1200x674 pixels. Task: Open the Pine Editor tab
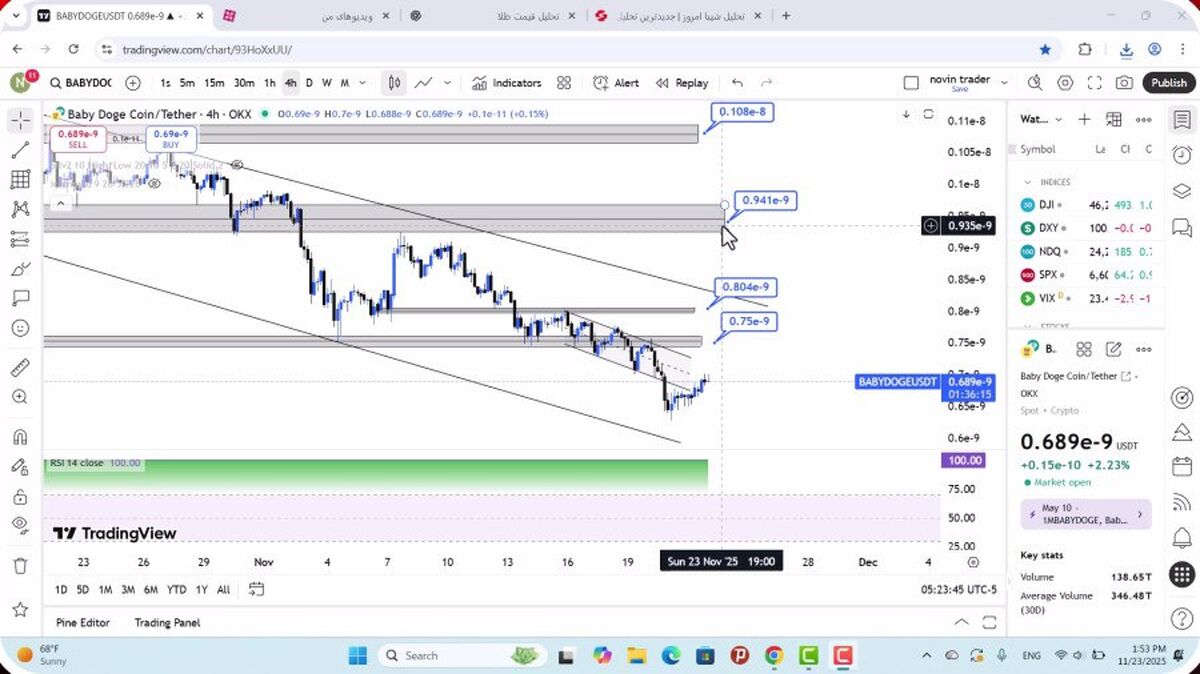[83, 622]
